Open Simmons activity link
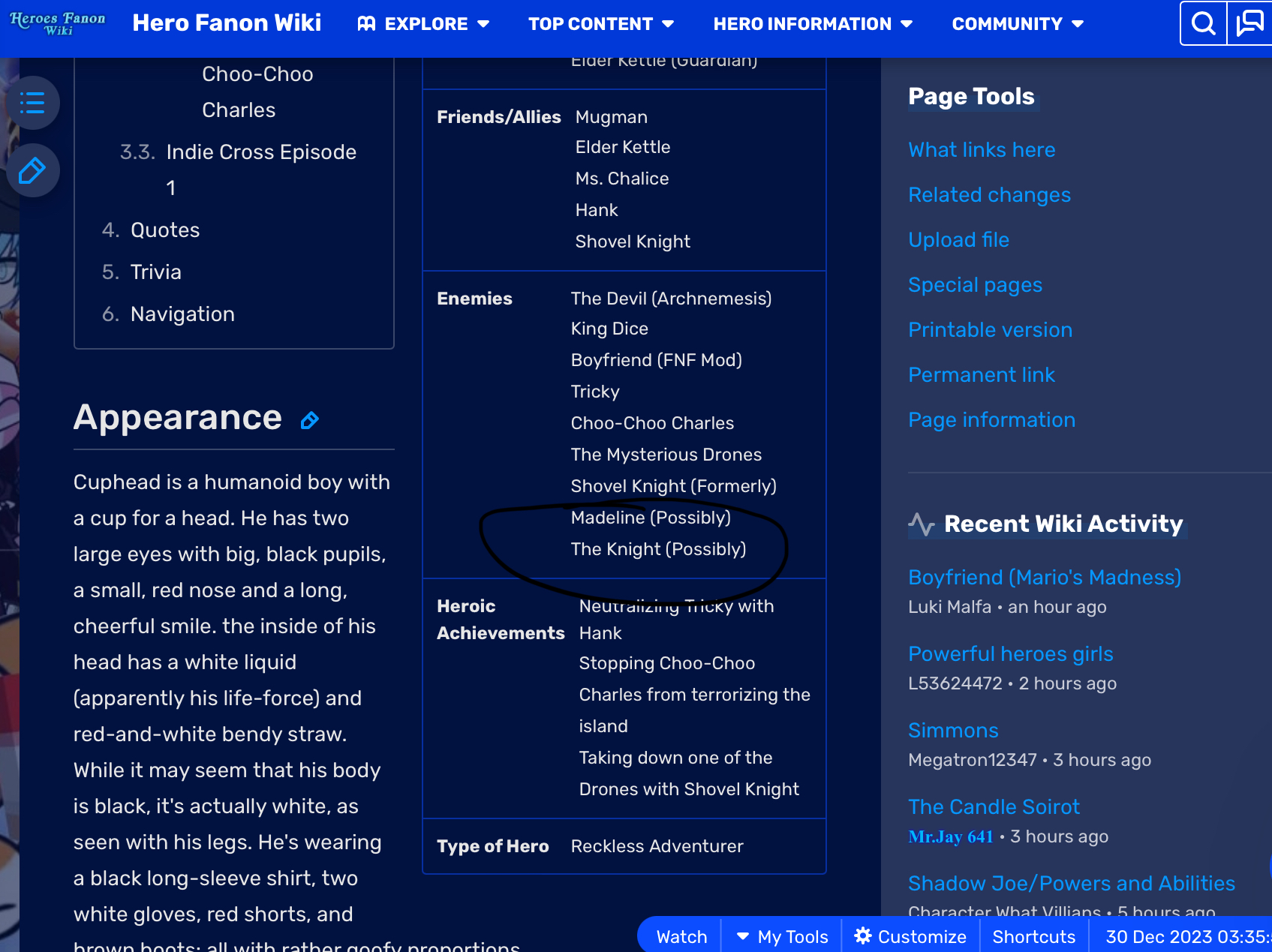The height and width of the screenshot is (952, 1272). point(953,730)
